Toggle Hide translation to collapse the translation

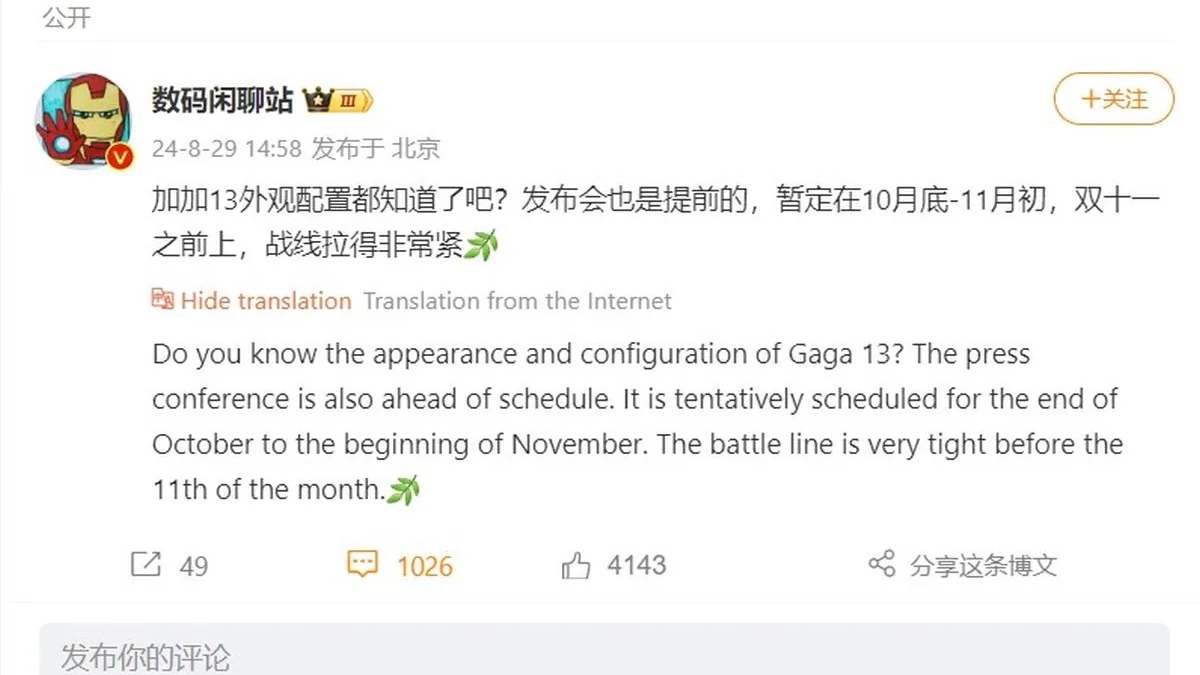coord(266,301)
